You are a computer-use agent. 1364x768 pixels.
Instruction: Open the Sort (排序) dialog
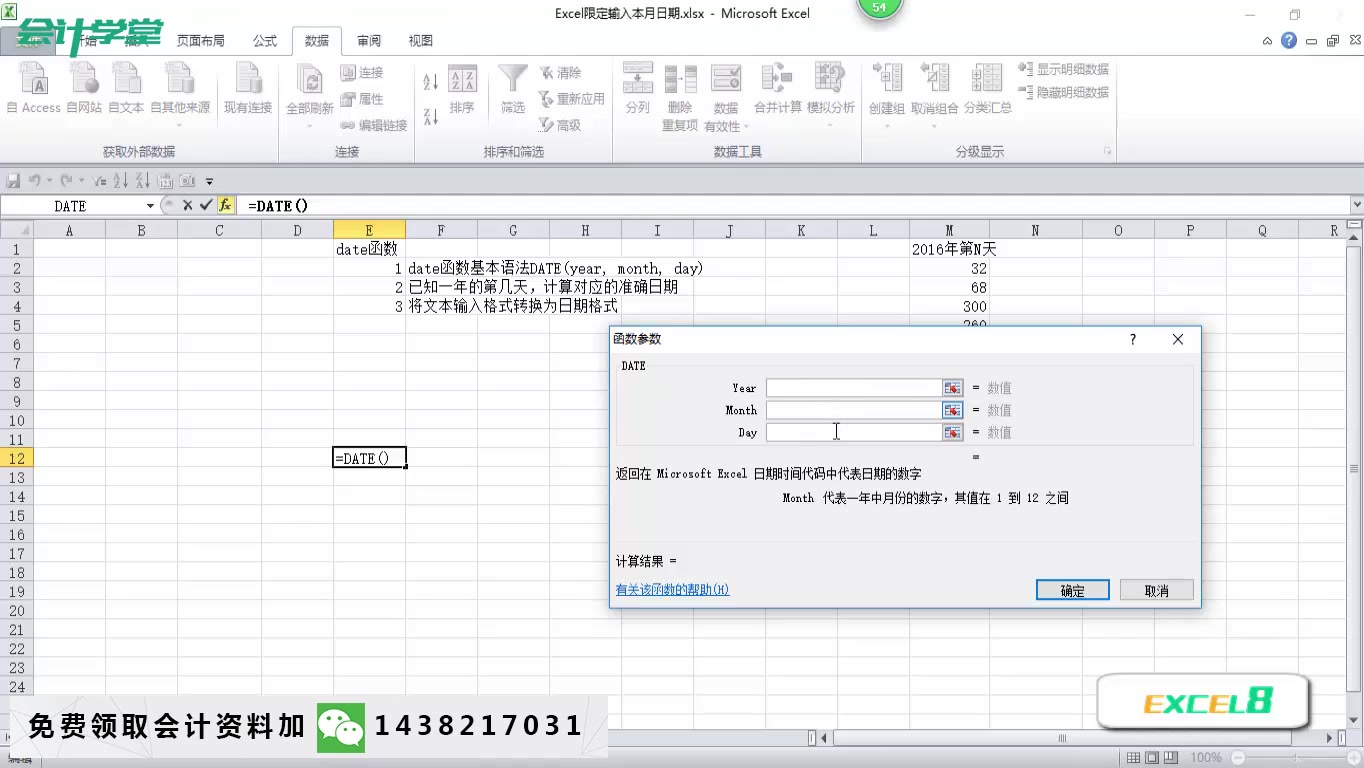[462, 90]
